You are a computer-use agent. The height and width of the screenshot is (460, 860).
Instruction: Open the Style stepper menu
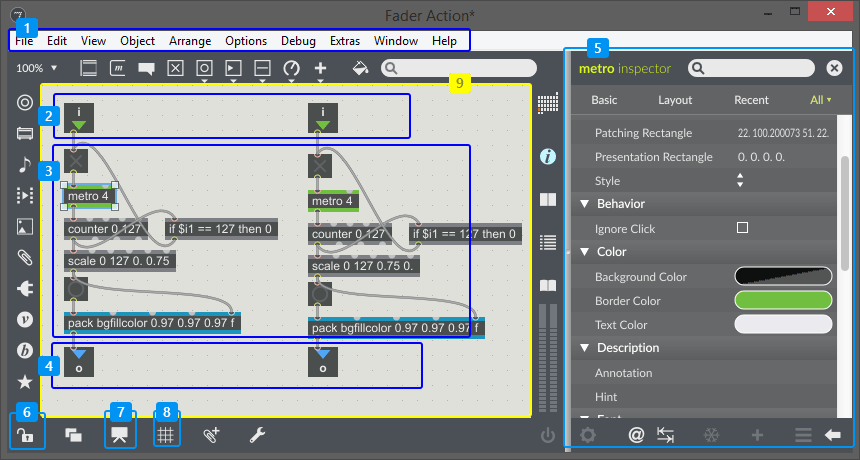740,180
